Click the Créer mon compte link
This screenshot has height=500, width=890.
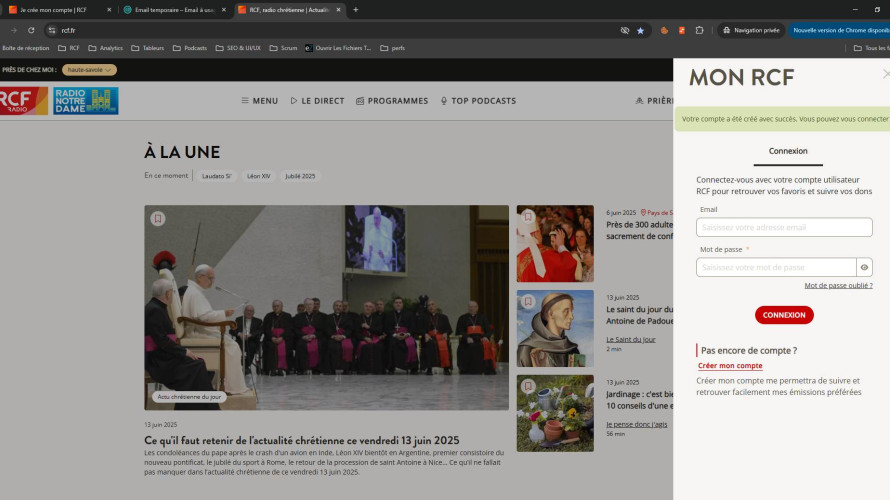pyautogui.click(x=730, y=366)
